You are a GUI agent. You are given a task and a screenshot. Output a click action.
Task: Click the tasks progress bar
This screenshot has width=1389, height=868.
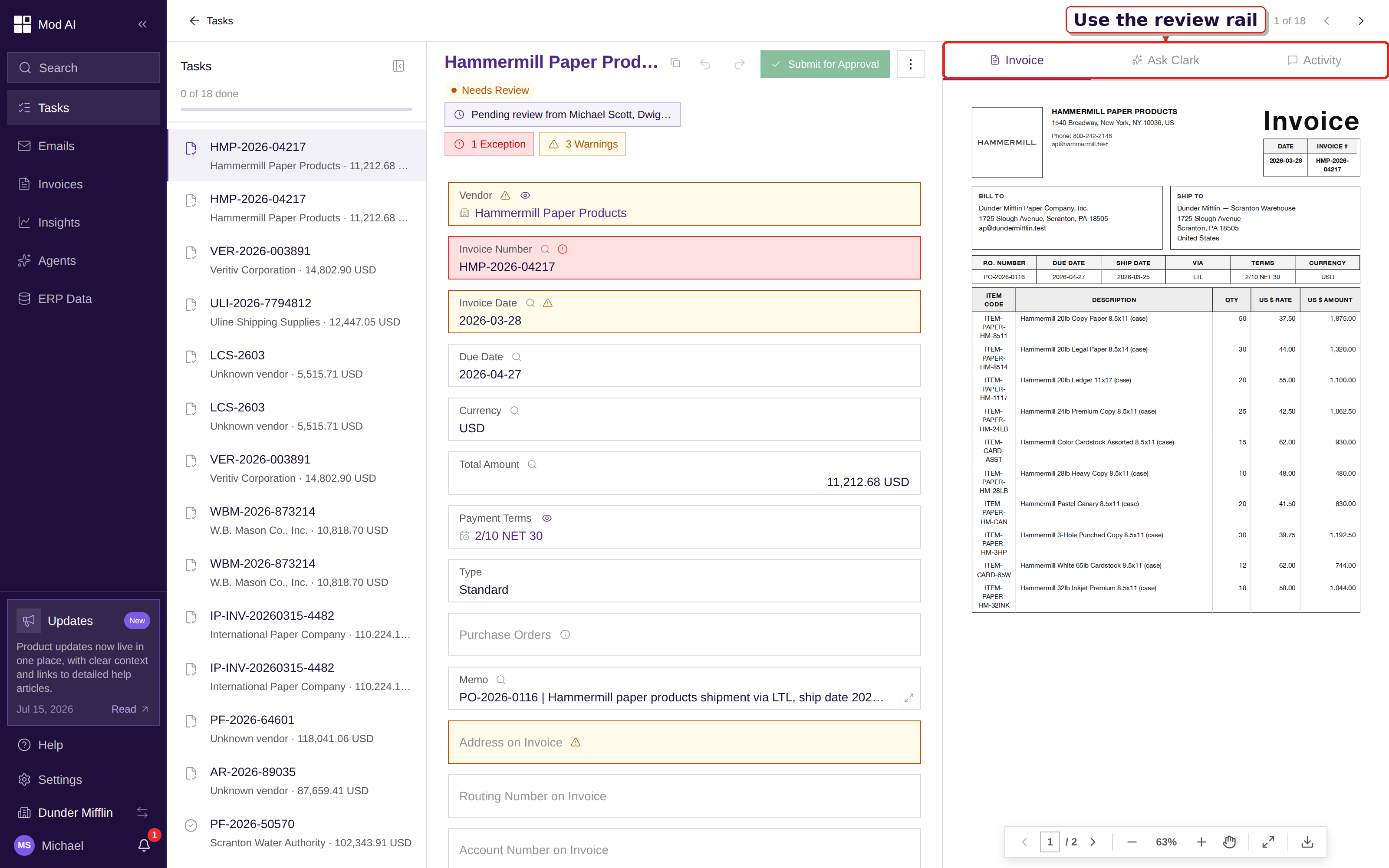pos(296,109)
